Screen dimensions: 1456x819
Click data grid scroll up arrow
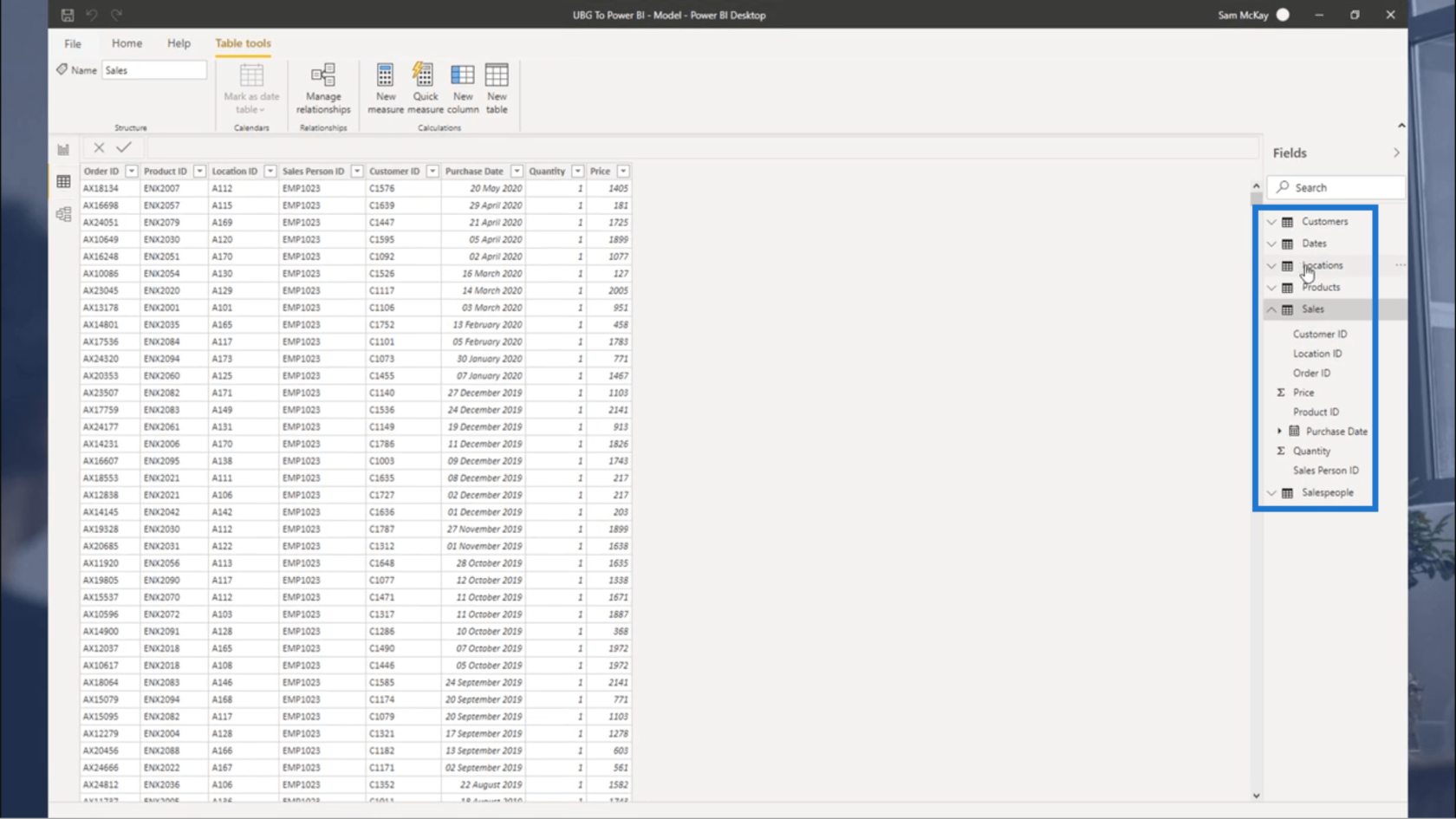tap(1256, 186)
